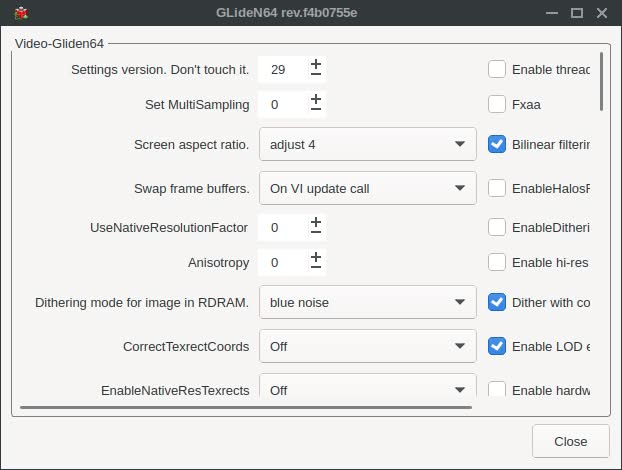This screenshot has width=622, height=470.
Task: Click the GLideN64 app icon in title bar
Action: [20, 13]
